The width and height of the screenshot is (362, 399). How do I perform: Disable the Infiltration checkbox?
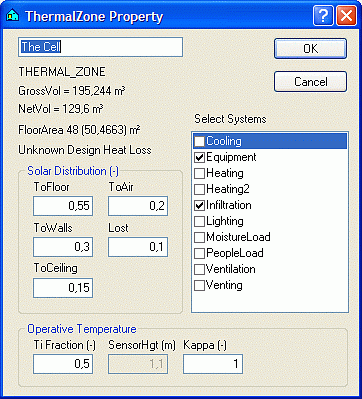[x=199, y=205]
